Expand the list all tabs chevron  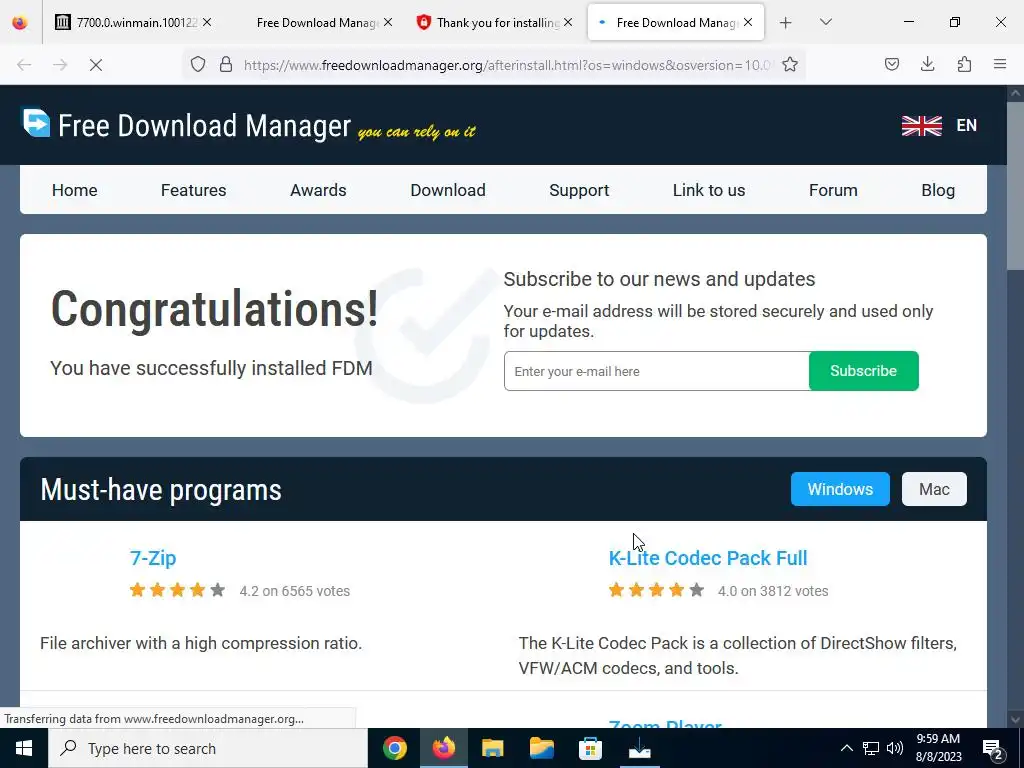(825, 22)
